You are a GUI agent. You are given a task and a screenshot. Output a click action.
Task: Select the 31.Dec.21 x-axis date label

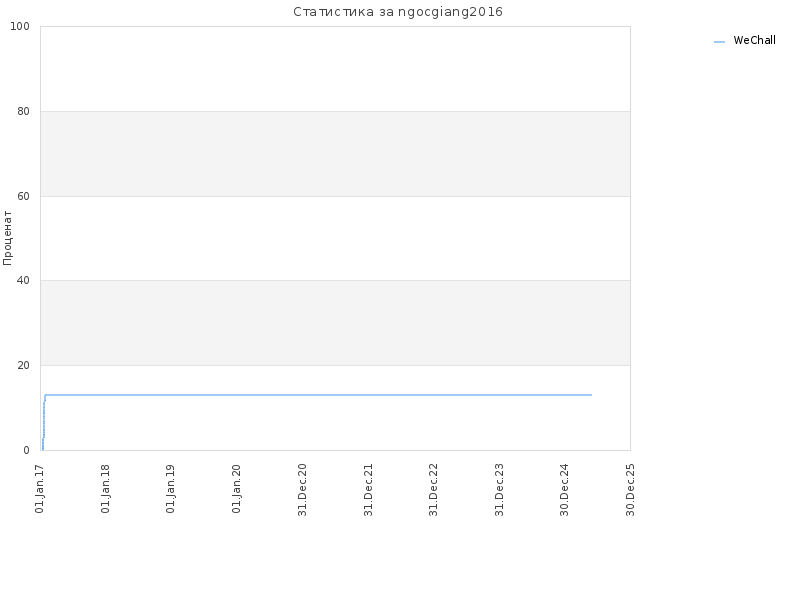(x=368, y=490)
